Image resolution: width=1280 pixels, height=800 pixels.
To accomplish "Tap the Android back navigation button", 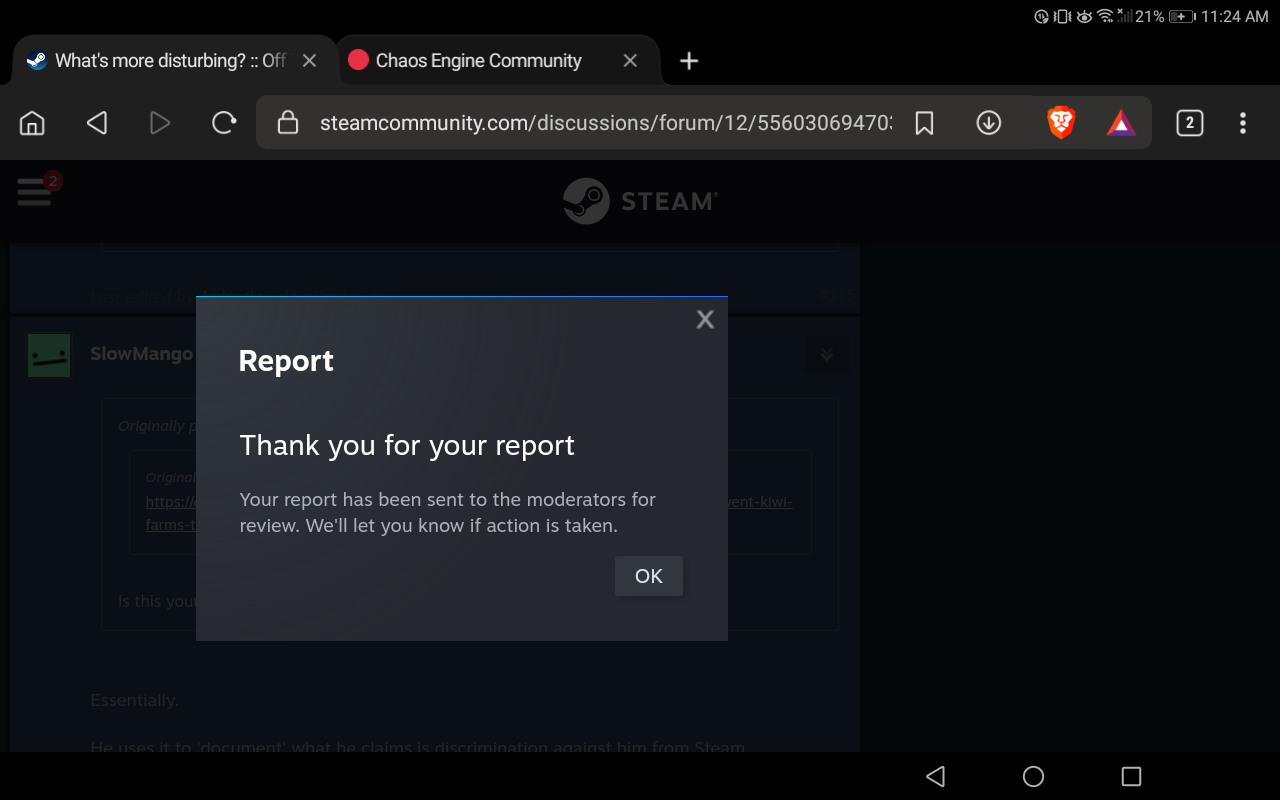I will 936,776.
